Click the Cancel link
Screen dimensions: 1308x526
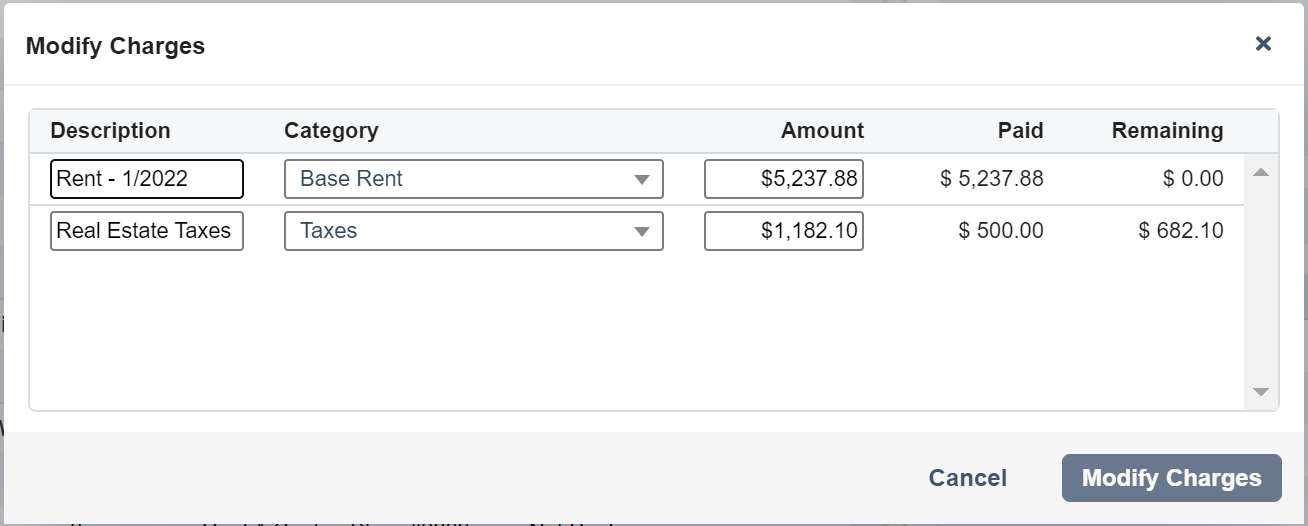tap(968, 478)
